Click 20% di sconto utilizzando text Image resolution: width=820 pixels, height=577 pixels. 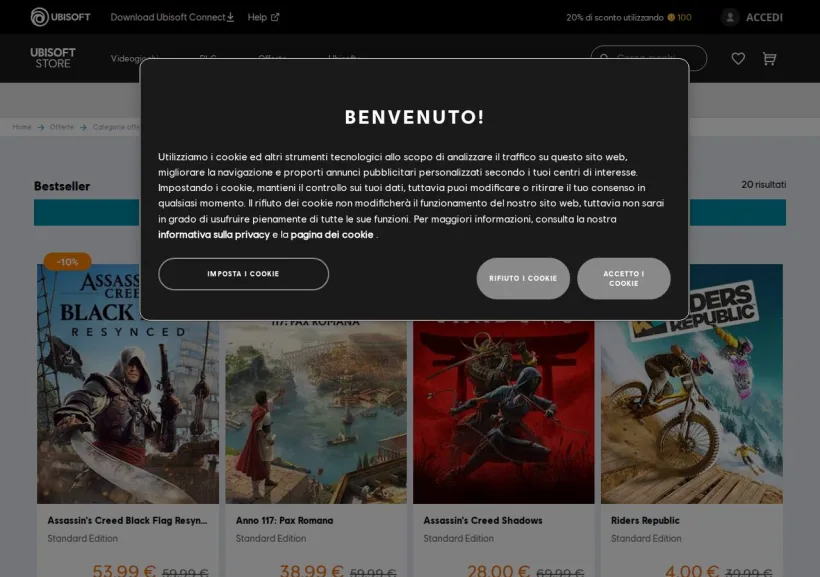pos(614,18)
